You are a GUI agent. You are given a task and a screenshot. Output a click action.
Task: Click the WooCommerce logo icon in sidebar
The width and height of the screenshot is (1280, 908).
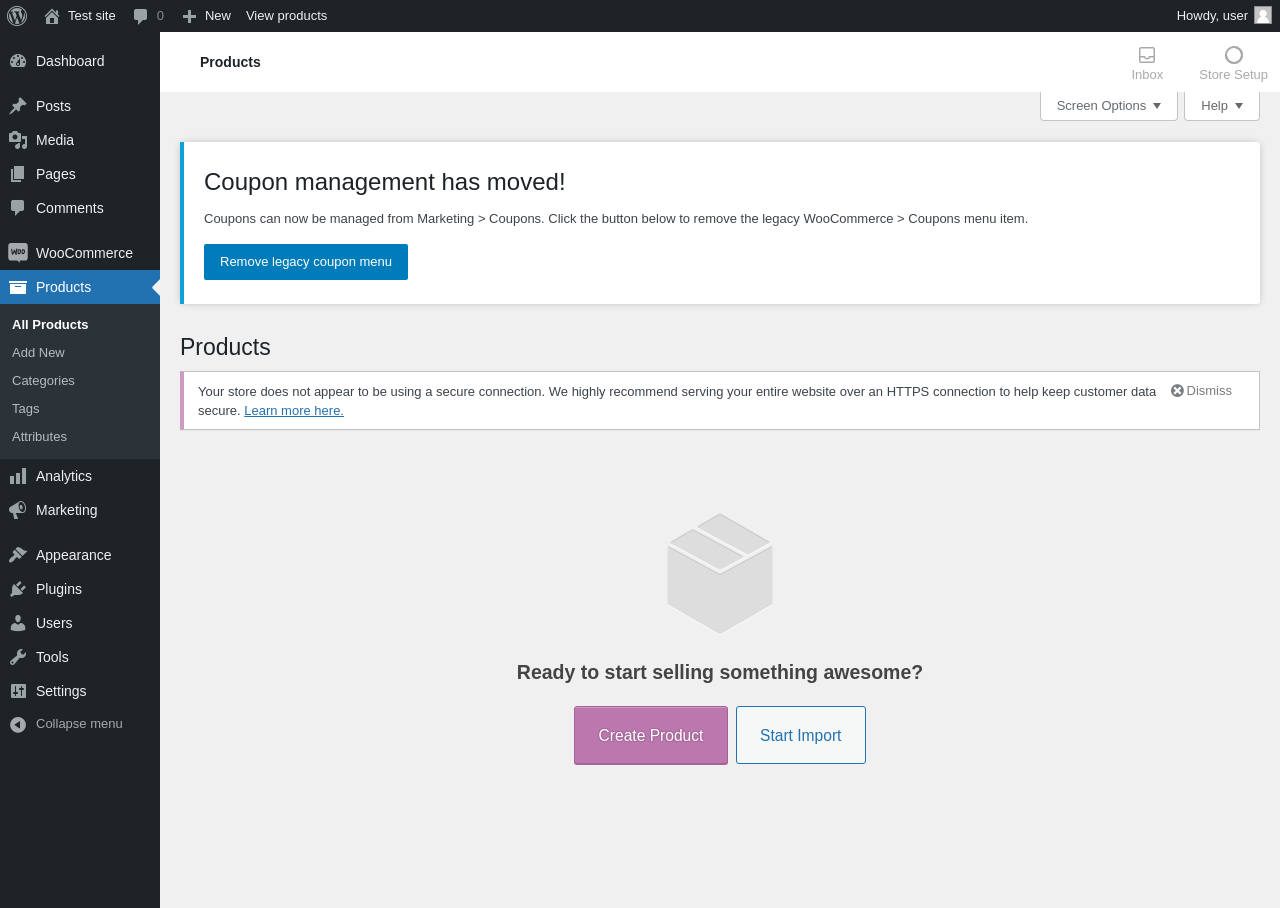click(18, 253)
